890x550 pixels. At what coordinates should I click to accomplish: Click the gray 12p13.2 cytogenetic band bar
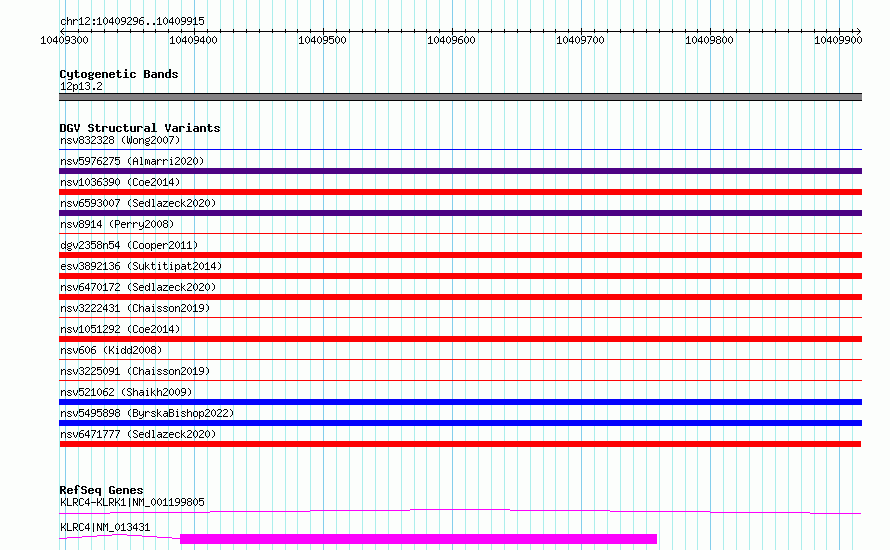coord(460,97)
